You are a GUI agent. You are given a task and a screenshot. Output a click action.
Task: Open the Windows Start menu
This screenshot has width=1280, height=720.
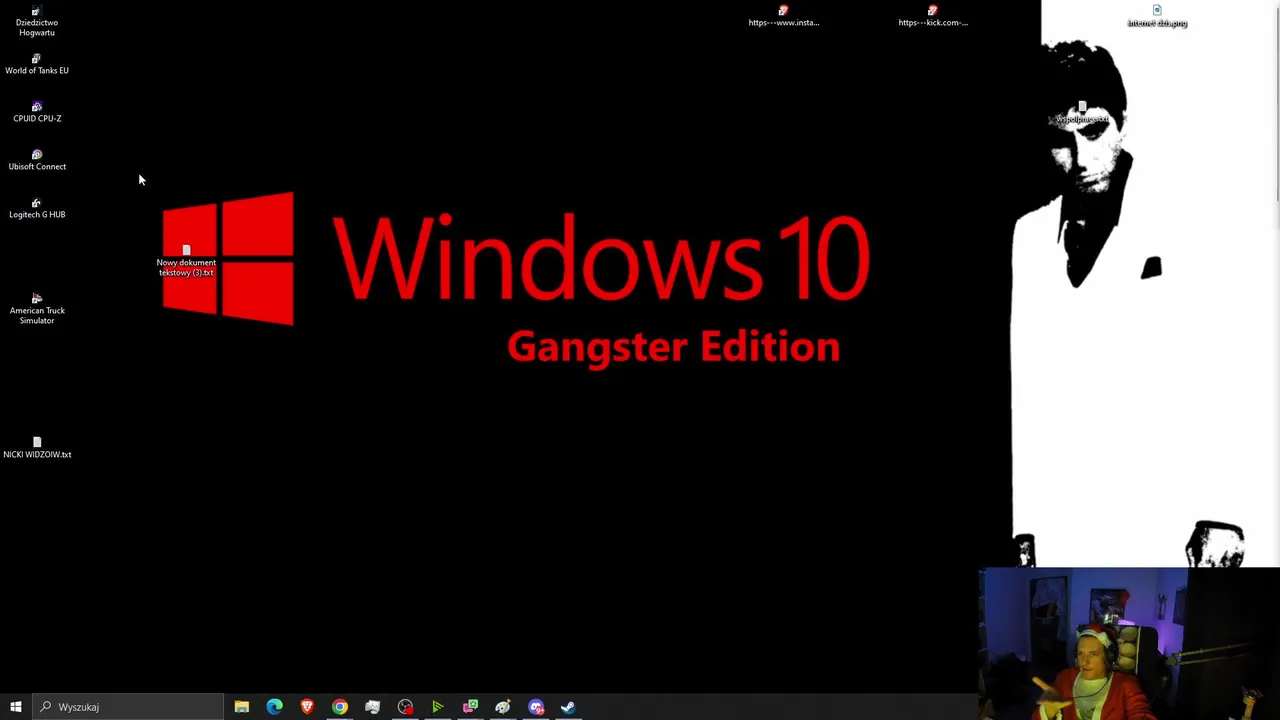pyautogui.click(x=16, y=707)
